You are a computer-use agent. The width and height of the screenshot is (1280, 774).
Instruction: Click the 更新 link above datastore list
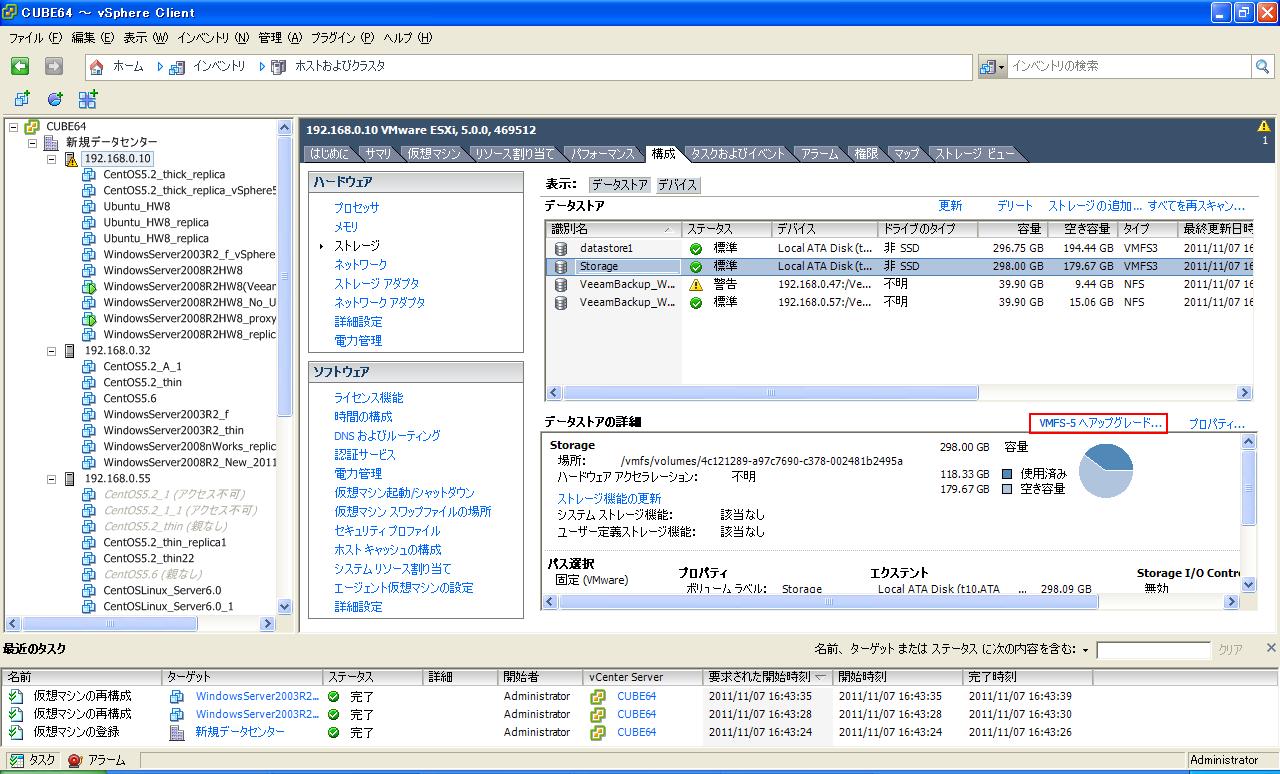(950, 205)
